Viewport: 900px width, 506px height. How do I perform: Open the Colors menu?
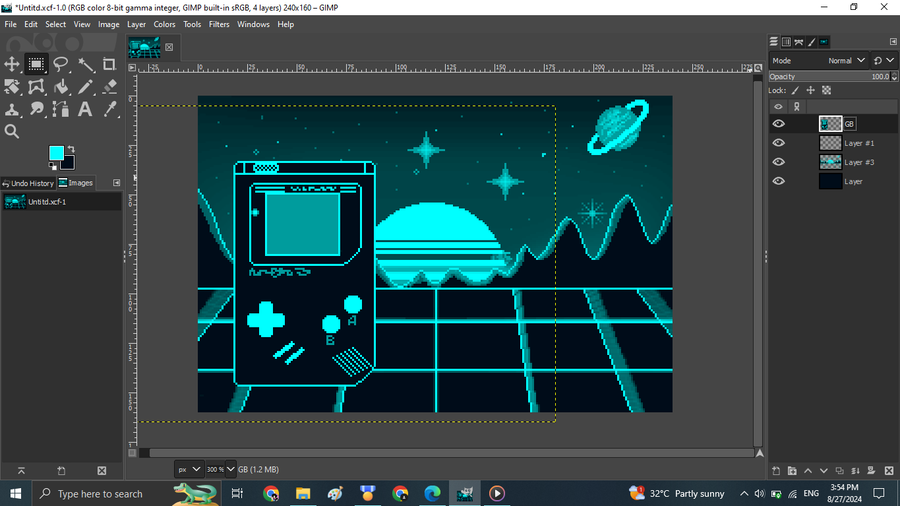tap(164, 24)
